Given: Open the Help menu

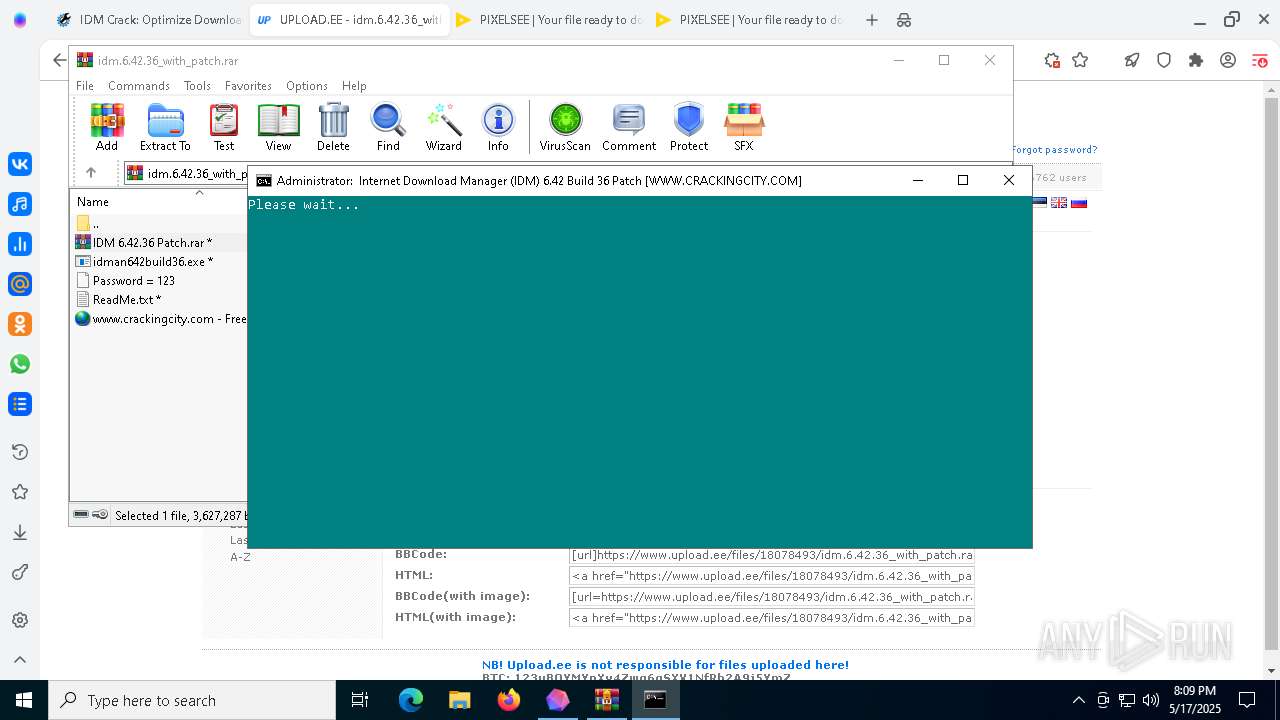Looking at the screenshot, I should (x=354, y=86).
